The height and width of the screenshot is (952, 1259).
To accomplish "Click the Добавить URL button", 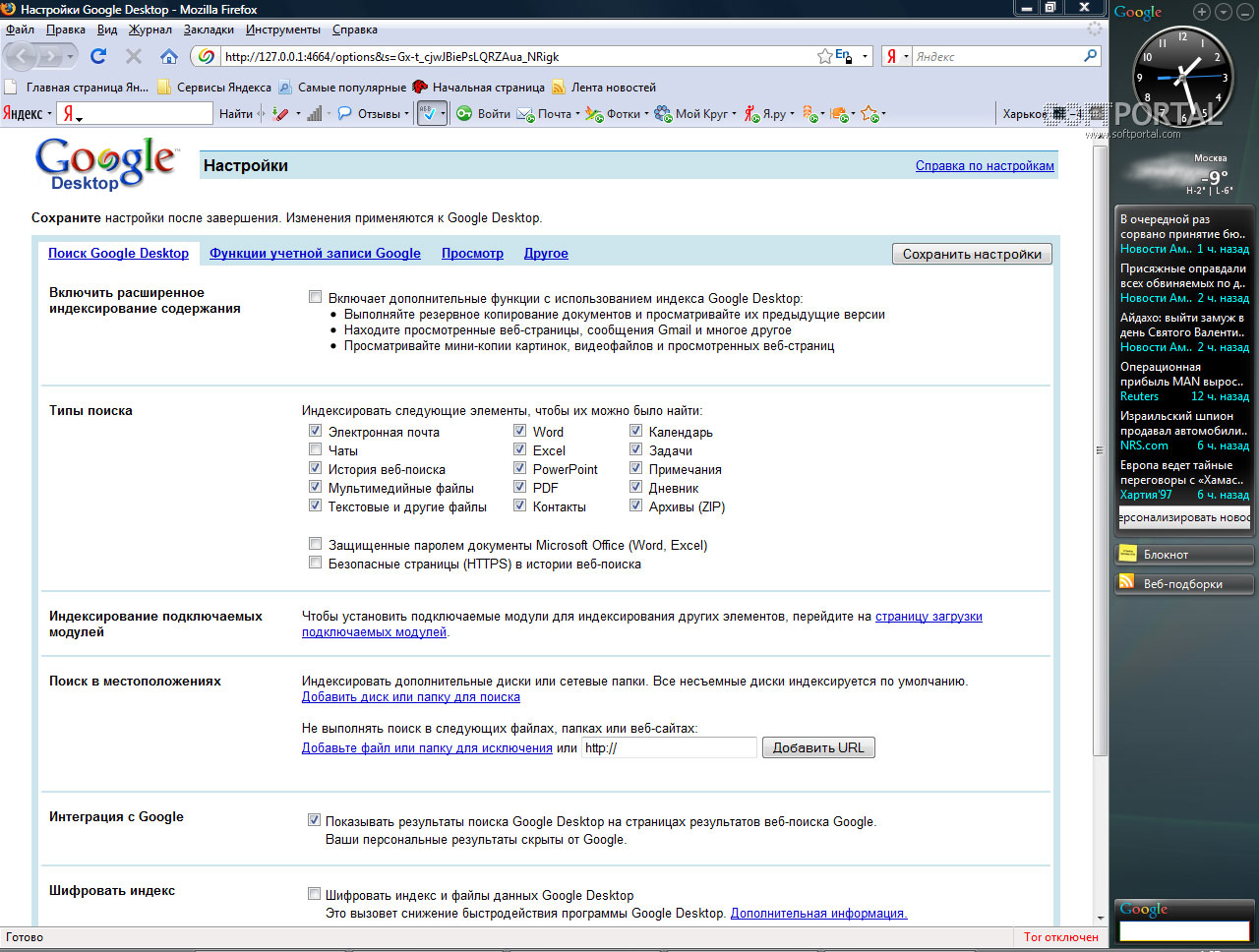I will (x=818, y=747).
